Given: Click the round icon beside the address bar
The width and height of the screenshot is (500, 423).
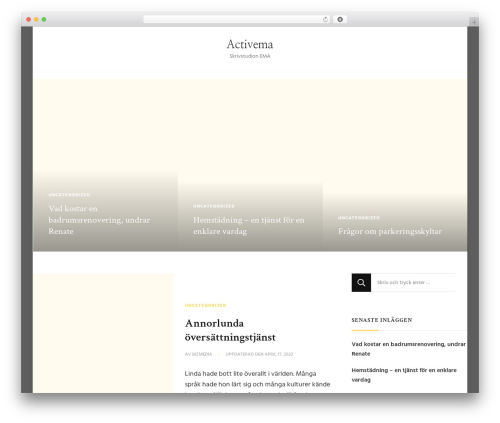Looking at the screenshot, I should point(340,19).
